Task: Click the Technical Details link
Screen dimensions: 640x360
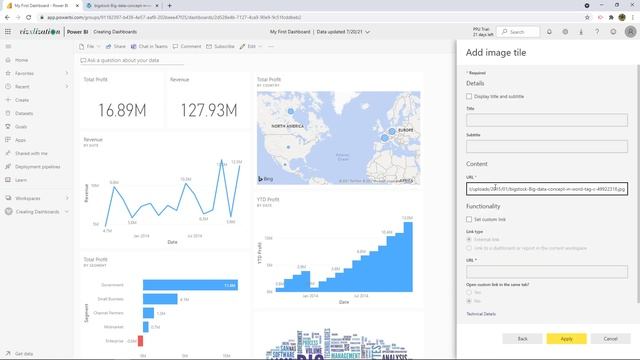Action: point(481,314)
